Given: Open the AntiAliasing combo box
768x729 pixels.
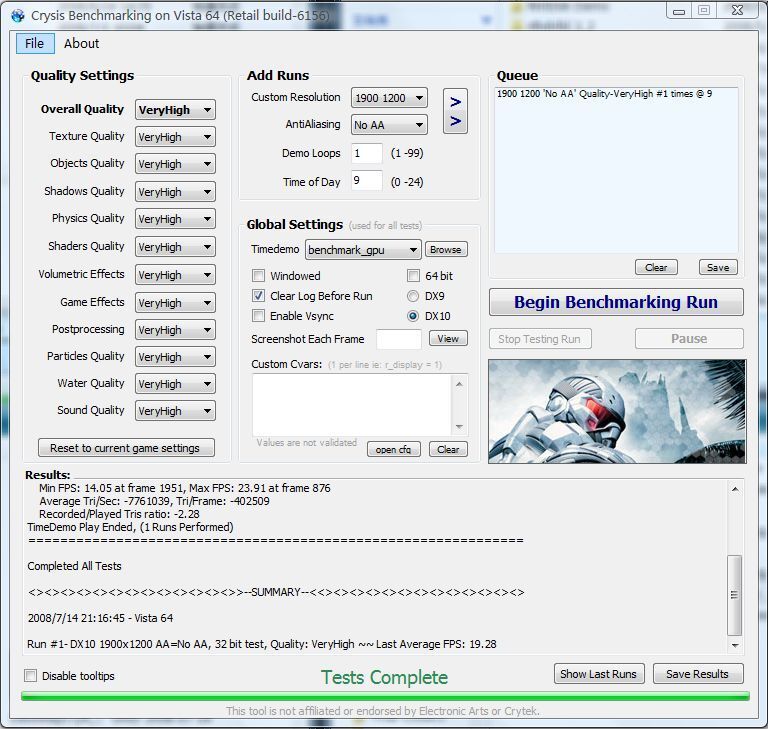Looking at the screenshot, I should point(389,125).
